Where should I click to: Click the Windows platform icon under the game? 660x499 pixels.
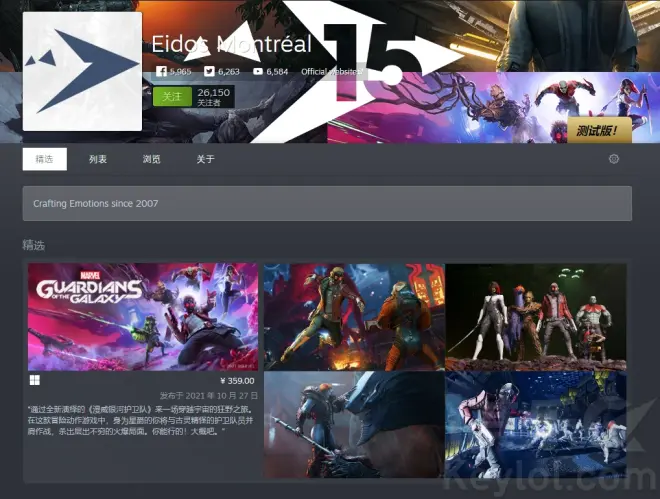coord(35,380)
